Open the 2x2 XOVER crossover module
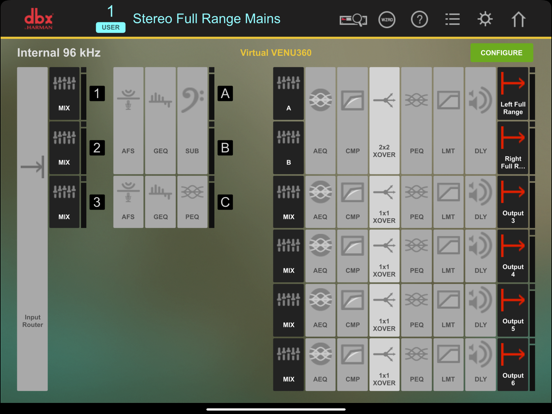The width and height of the screenshot is (552, 414). point(384,120)
